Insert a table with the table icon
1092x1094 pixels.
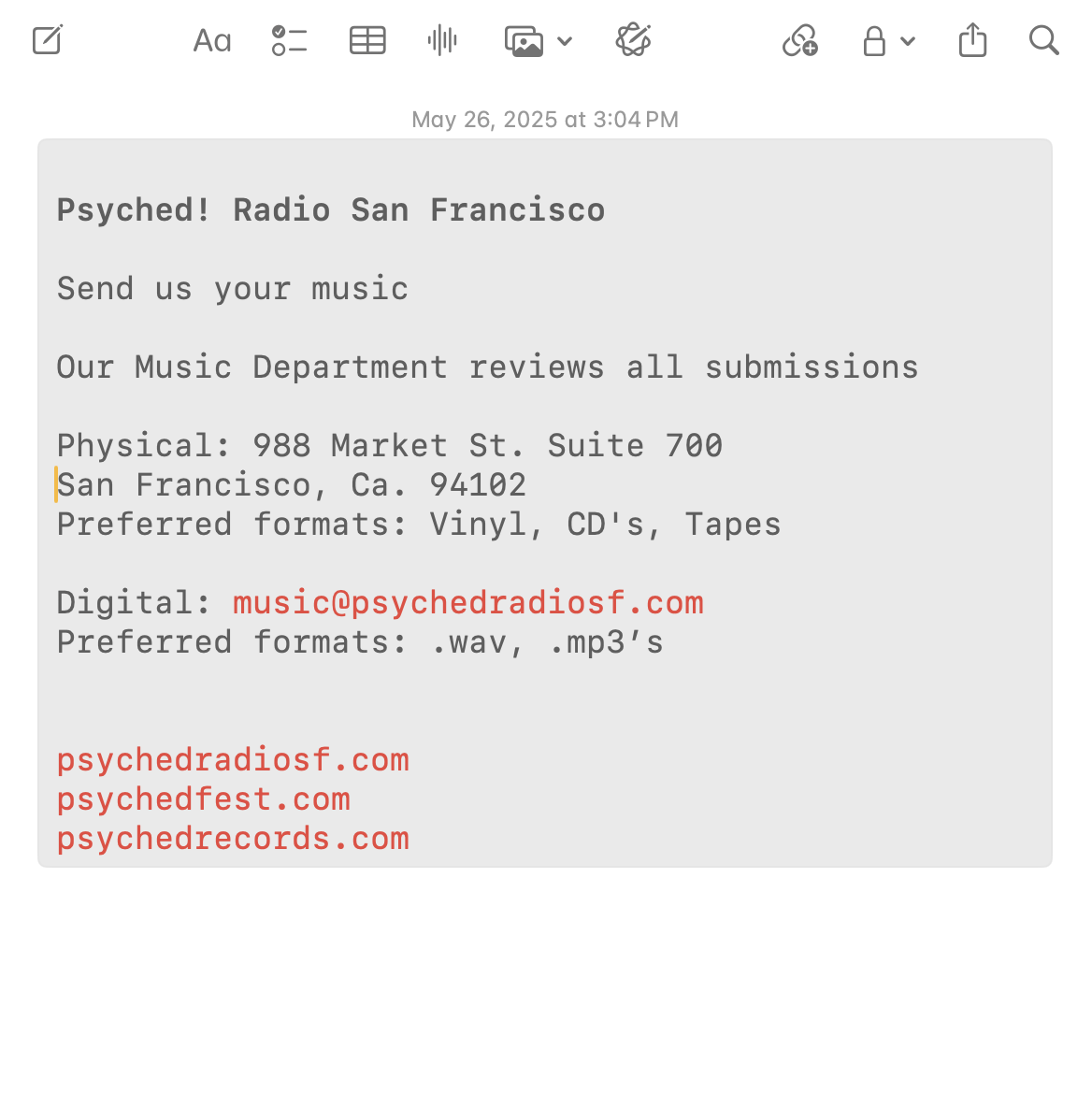pyautogui.click(x=367, y=41)
